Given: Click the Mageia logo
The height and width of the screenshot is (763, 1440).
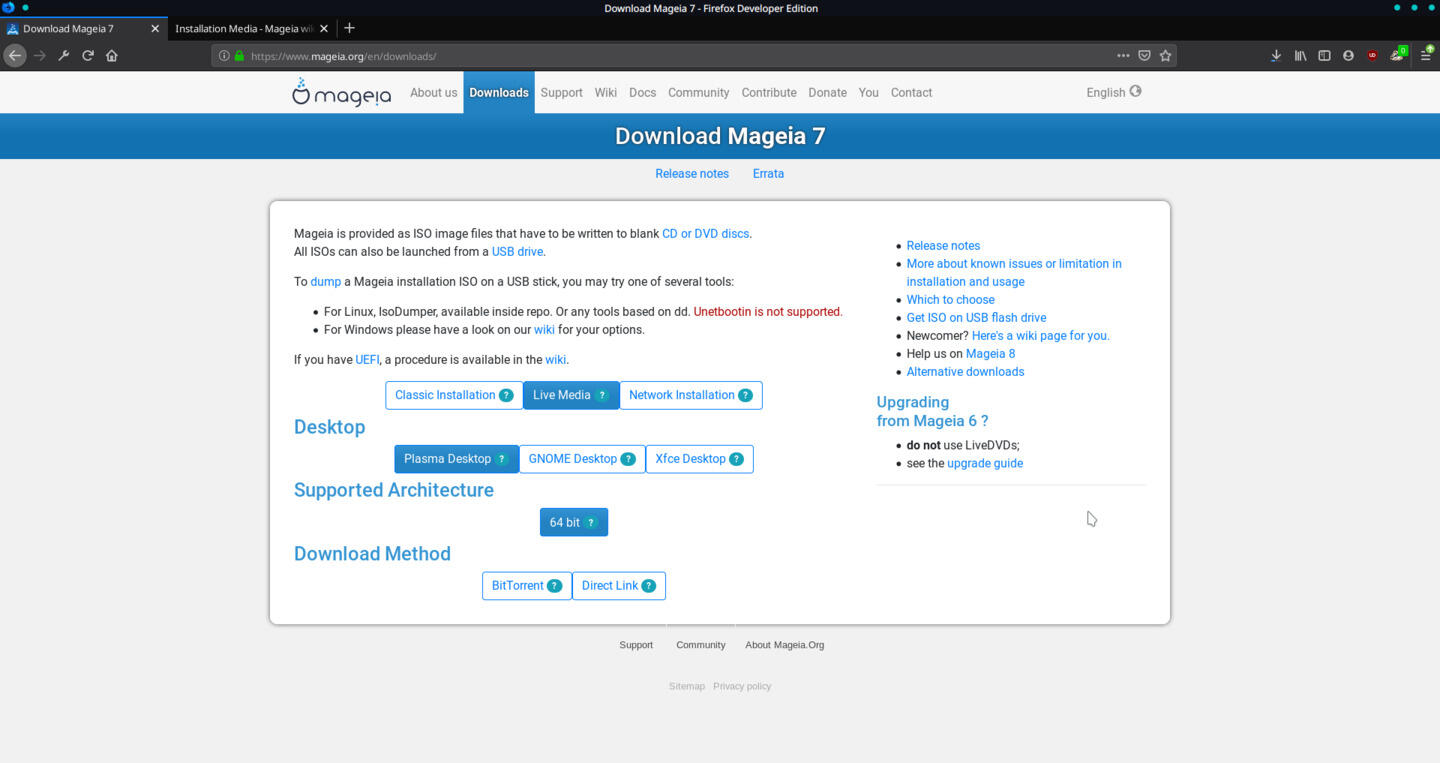Looking at the screenshot, I should pos(341,92).
